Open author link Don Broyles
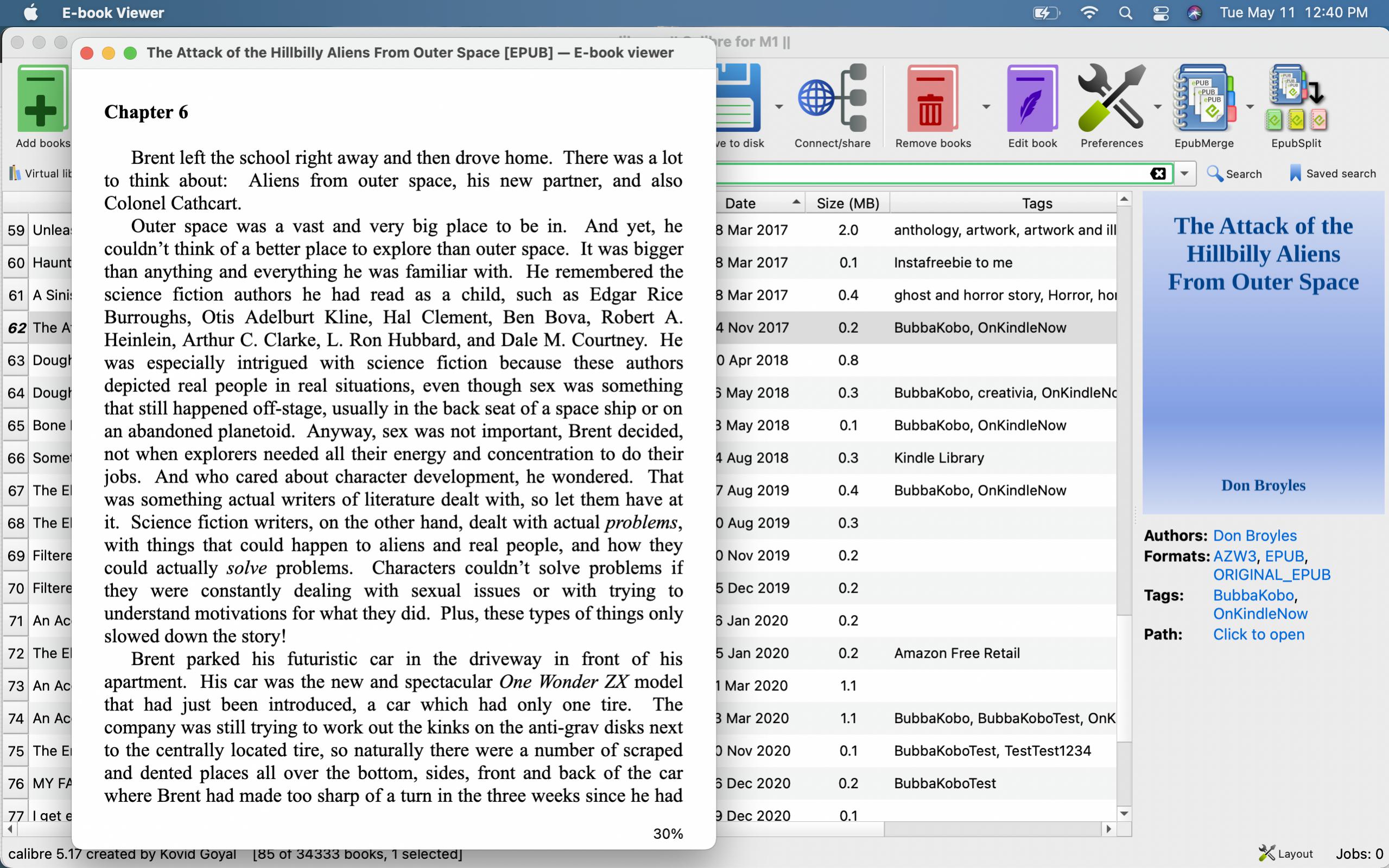This screenshot has height=868, width=1389. coord(1255,536)
